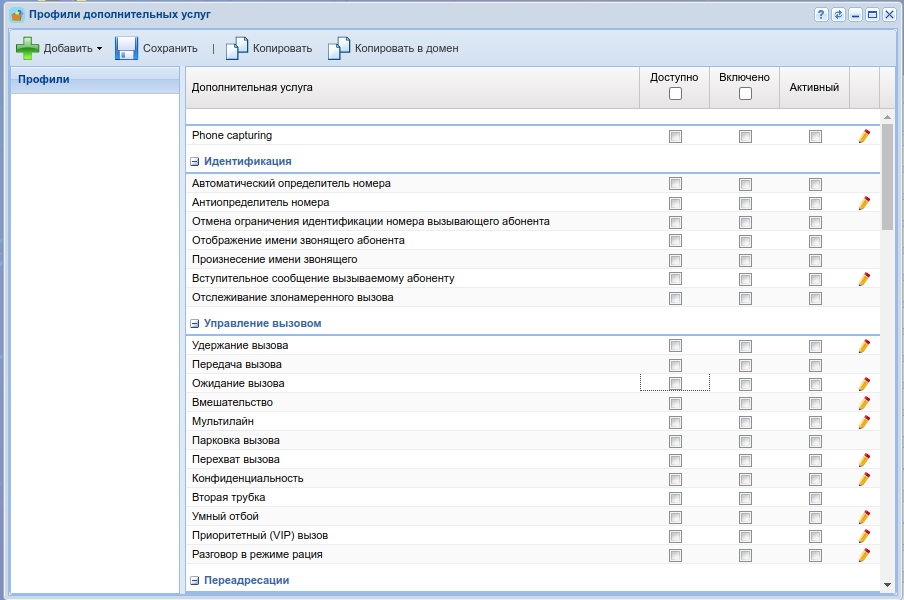Click the floppy disk Save icon
The height and width of the screenshot is (600, 904).
[x=126, y=48]
